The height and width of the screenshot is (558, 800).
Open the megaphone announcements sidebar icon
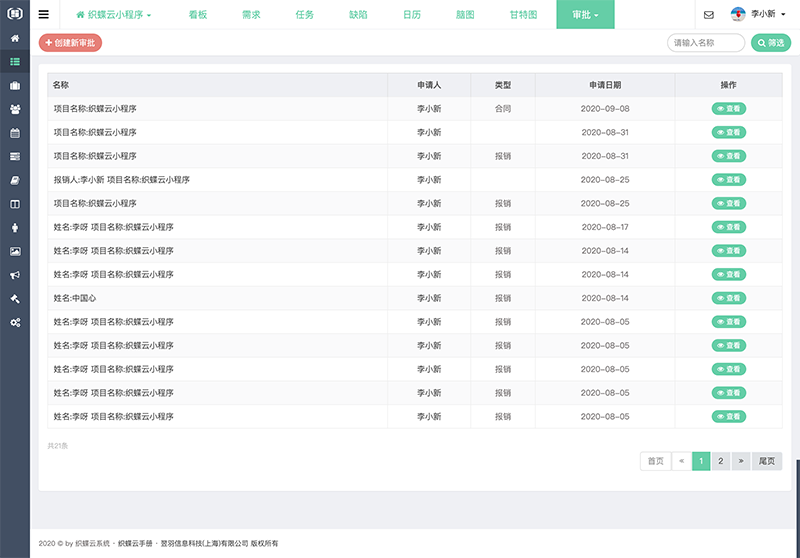pos(14,275)
